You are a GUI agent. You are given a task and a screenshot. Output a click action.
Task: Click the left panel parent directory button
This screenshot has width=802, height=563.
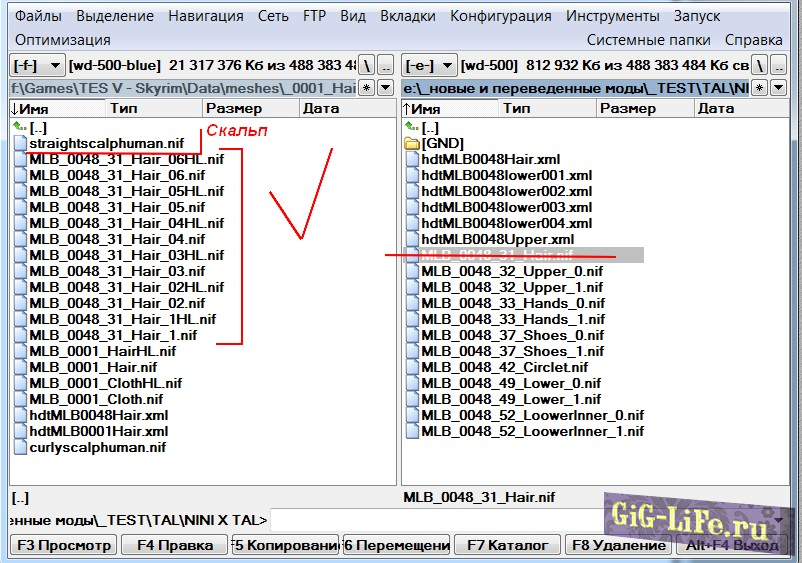(x=386, y=65)
